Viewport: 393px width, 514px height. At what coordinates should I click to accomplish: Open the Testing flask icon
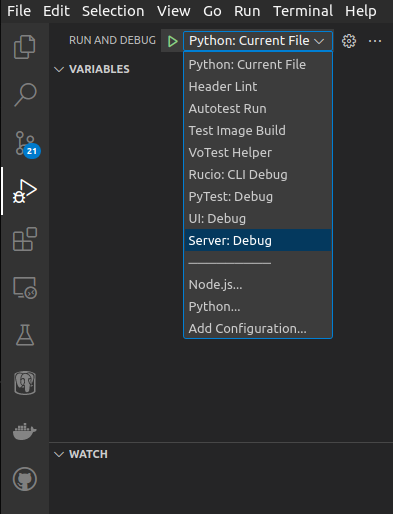point(25,335)
